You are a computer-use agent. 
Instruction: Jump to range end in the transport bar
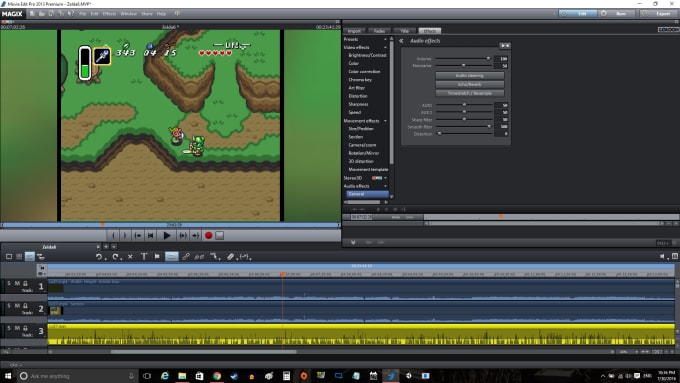pos(196,236)
